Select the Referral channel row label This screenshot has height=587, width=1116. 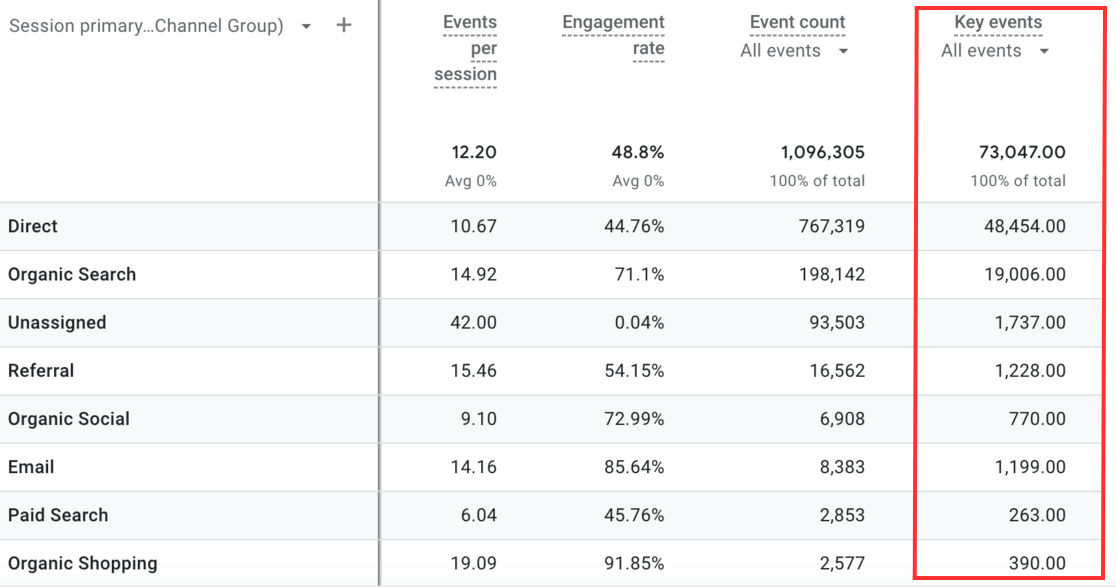coord(41,370)
